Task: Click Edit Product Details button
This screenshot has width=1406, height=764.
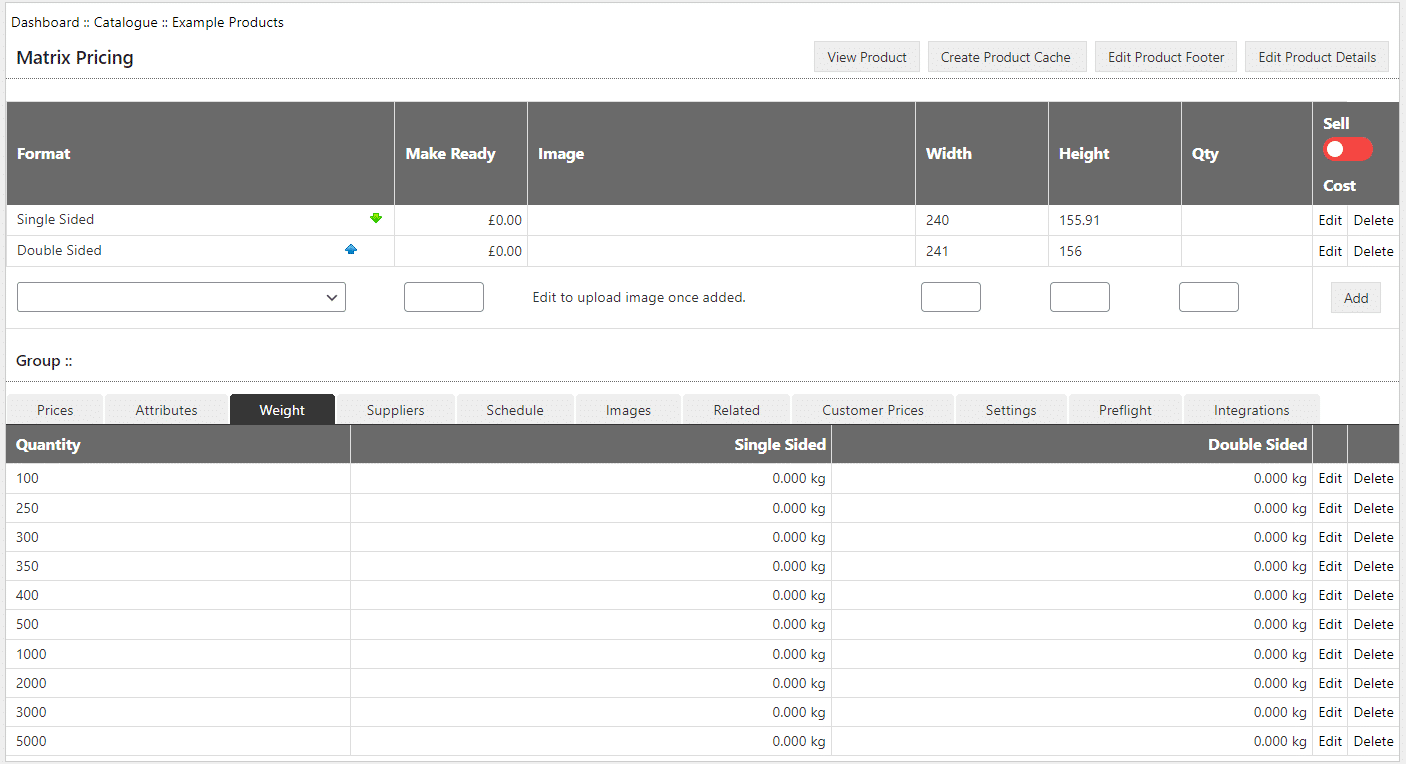Action: pos(1316,57)
